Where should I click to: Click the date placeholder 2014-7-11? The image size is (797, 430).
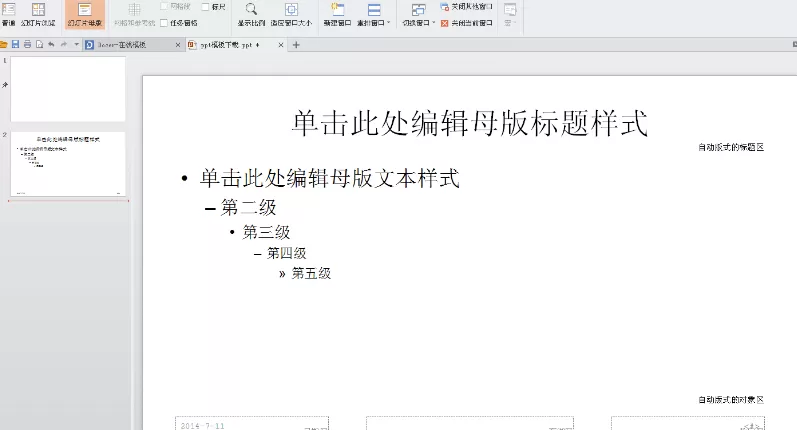[202, 426]
